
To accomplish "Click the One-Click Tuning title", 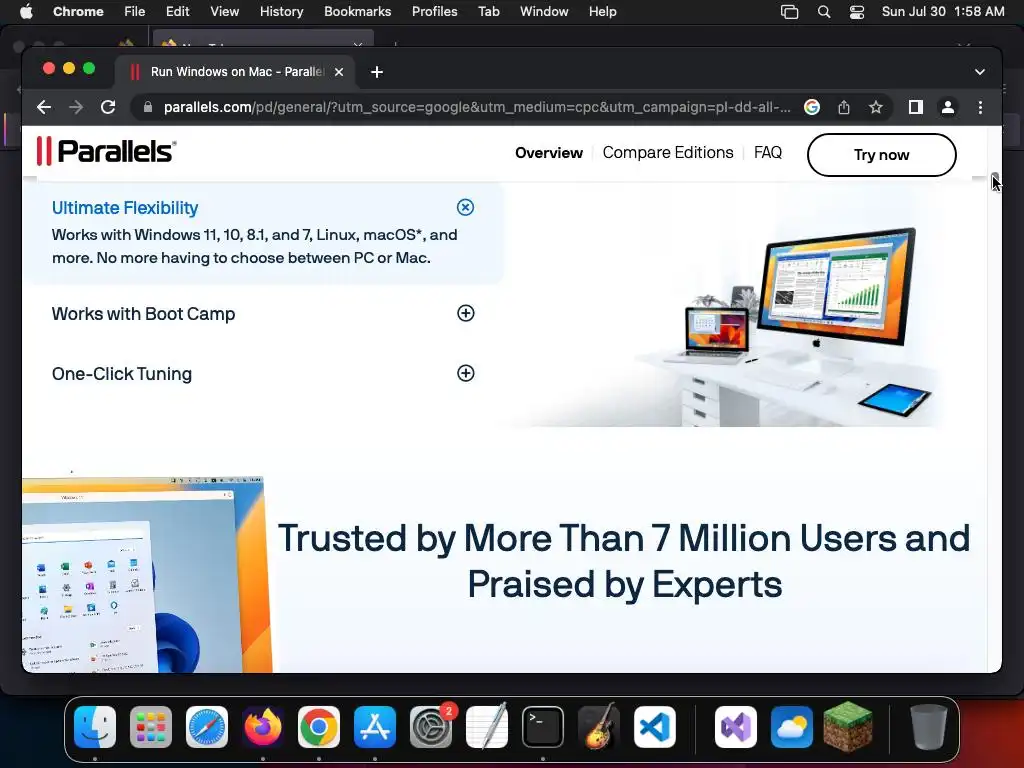I will pos(121,374).
